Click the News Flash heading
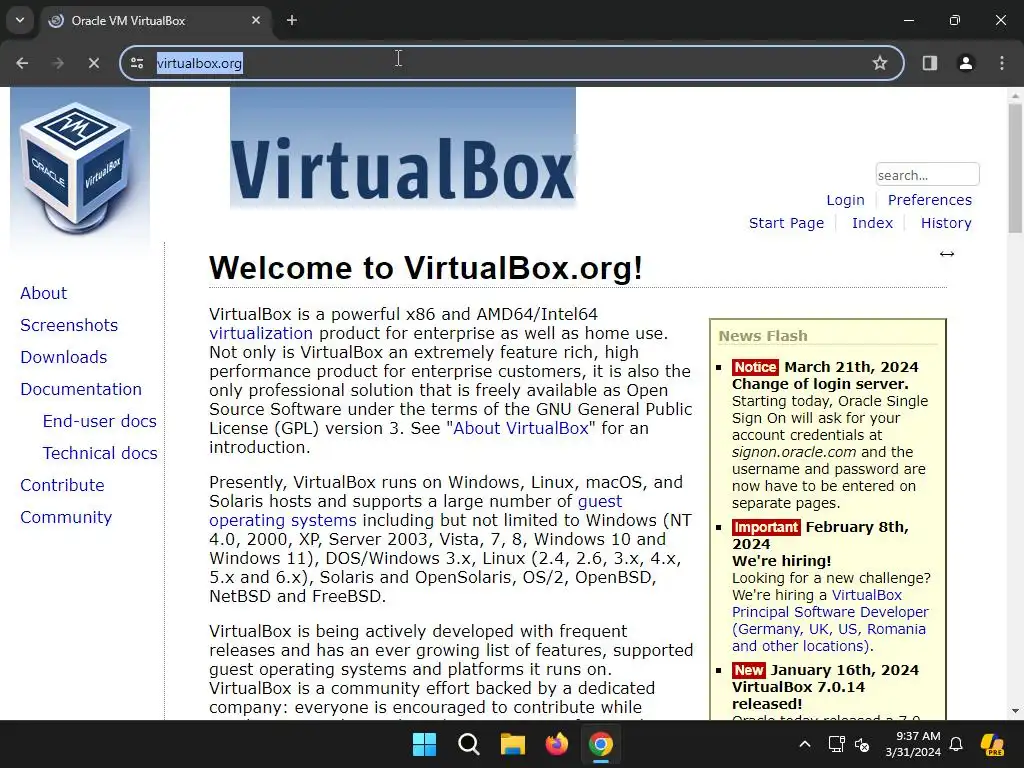 [x=763, y=336]
